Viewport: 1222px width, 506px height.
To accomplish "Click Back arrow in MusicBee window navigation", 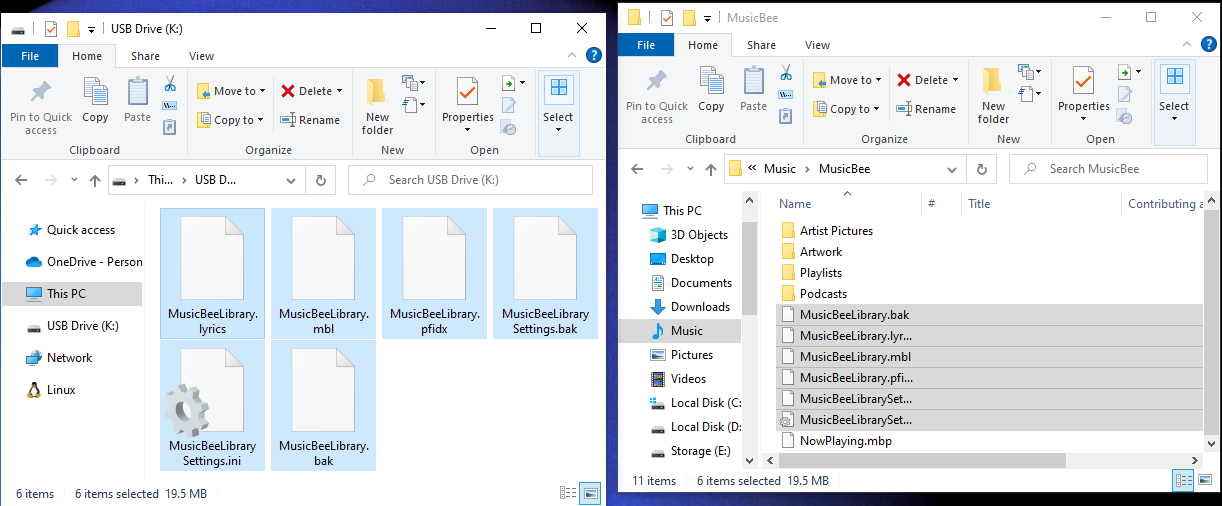I will coord(637,169).
